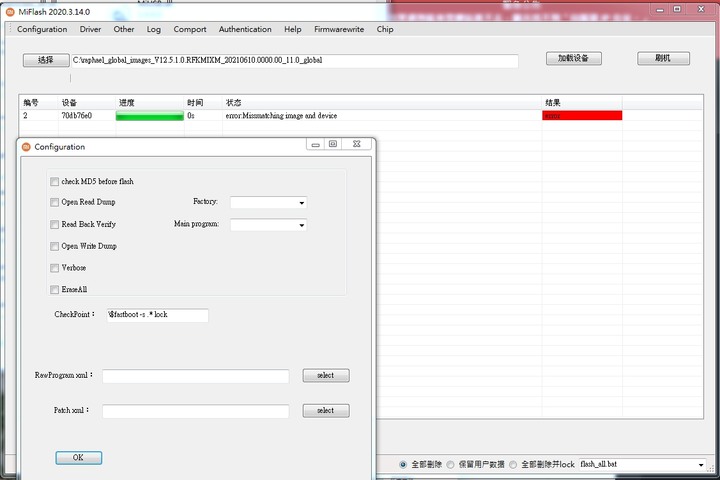
Task: Maximize the MiFlash main window
Action: click(x=677, y=10)
